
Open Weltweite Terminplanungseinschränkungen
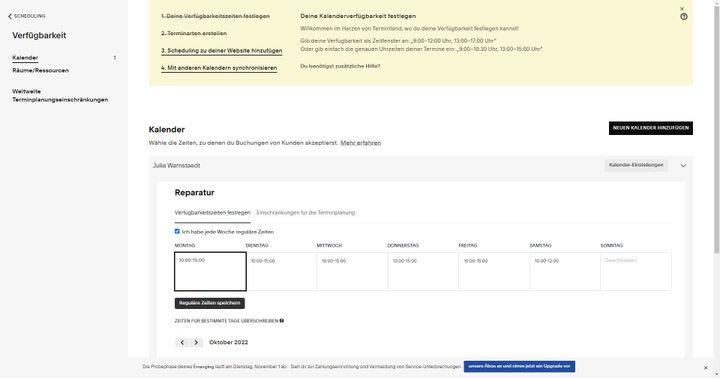coord(60,96)
